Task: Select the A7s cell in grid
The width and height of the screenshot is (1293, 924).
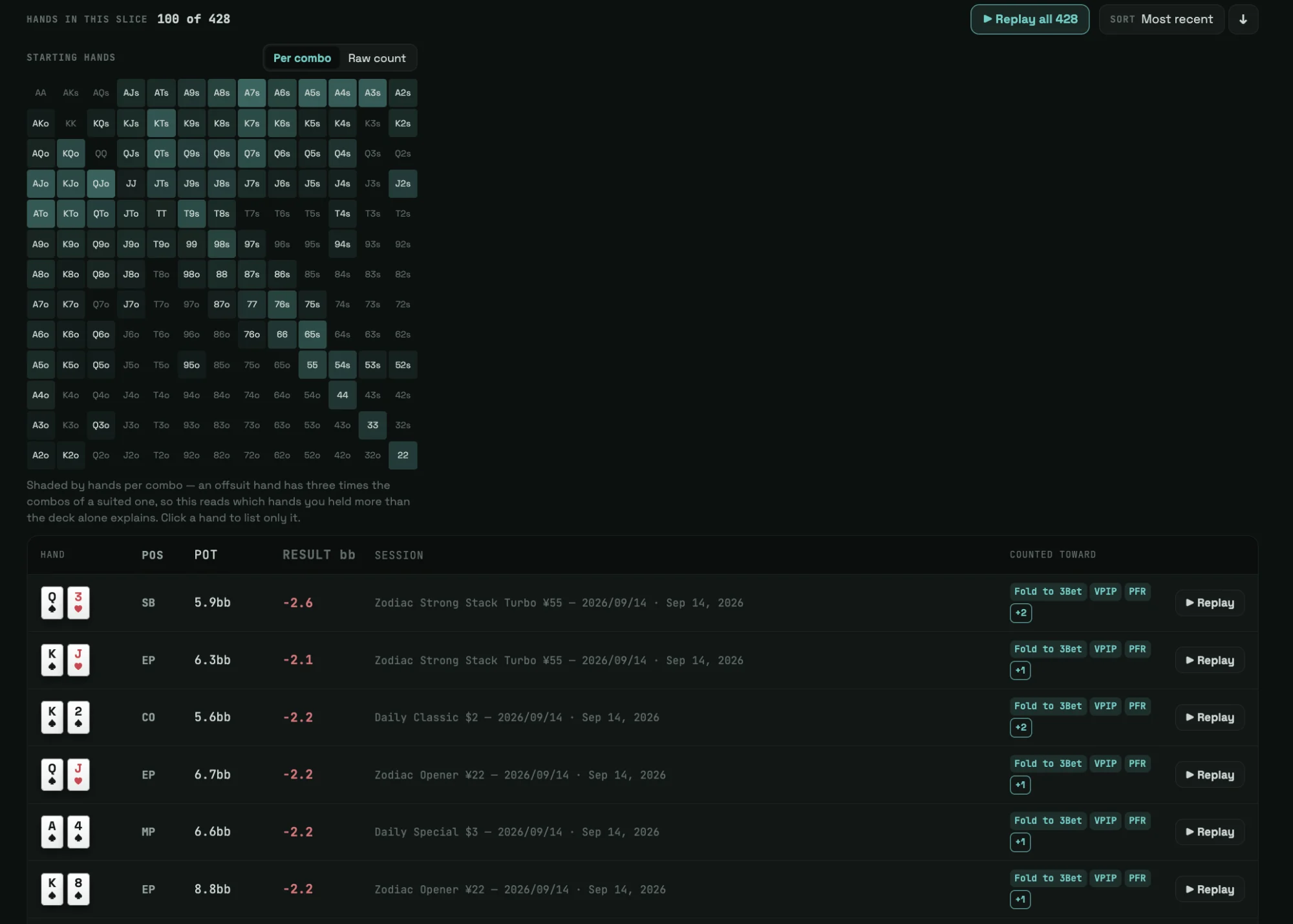Action: point(252,93)
